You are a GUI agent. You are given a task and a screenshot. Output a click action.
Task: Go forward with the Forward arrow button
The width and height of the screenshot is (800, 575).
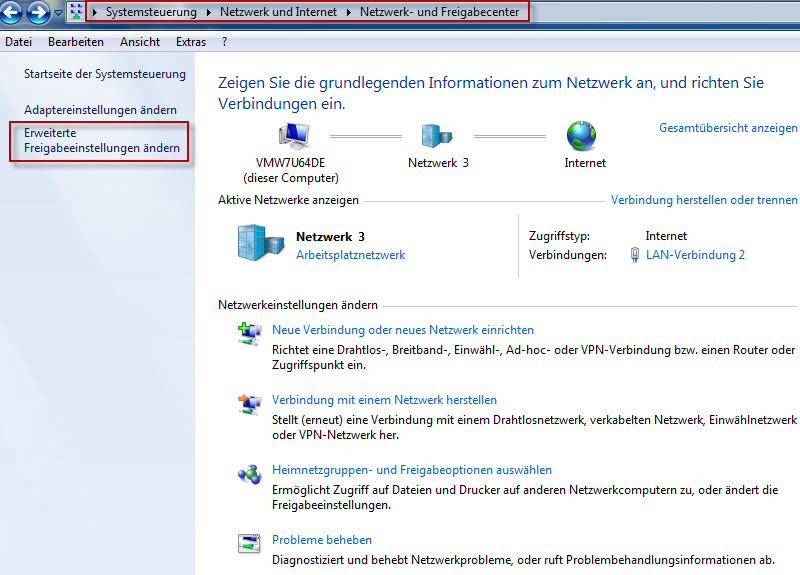click(x=38, y=11)
